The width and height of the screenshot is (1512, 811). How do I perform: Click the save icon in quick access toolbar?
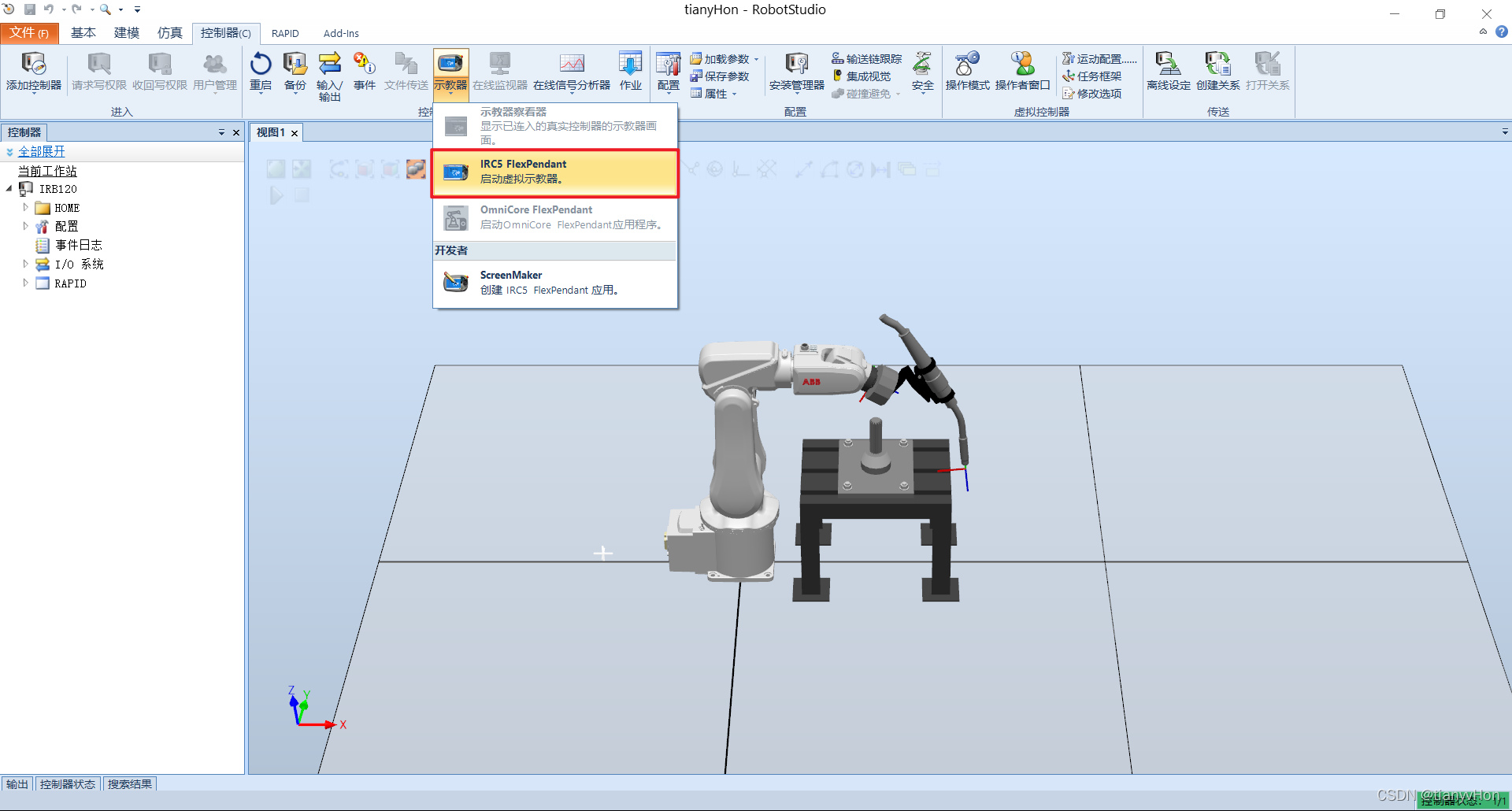[30, 9]
